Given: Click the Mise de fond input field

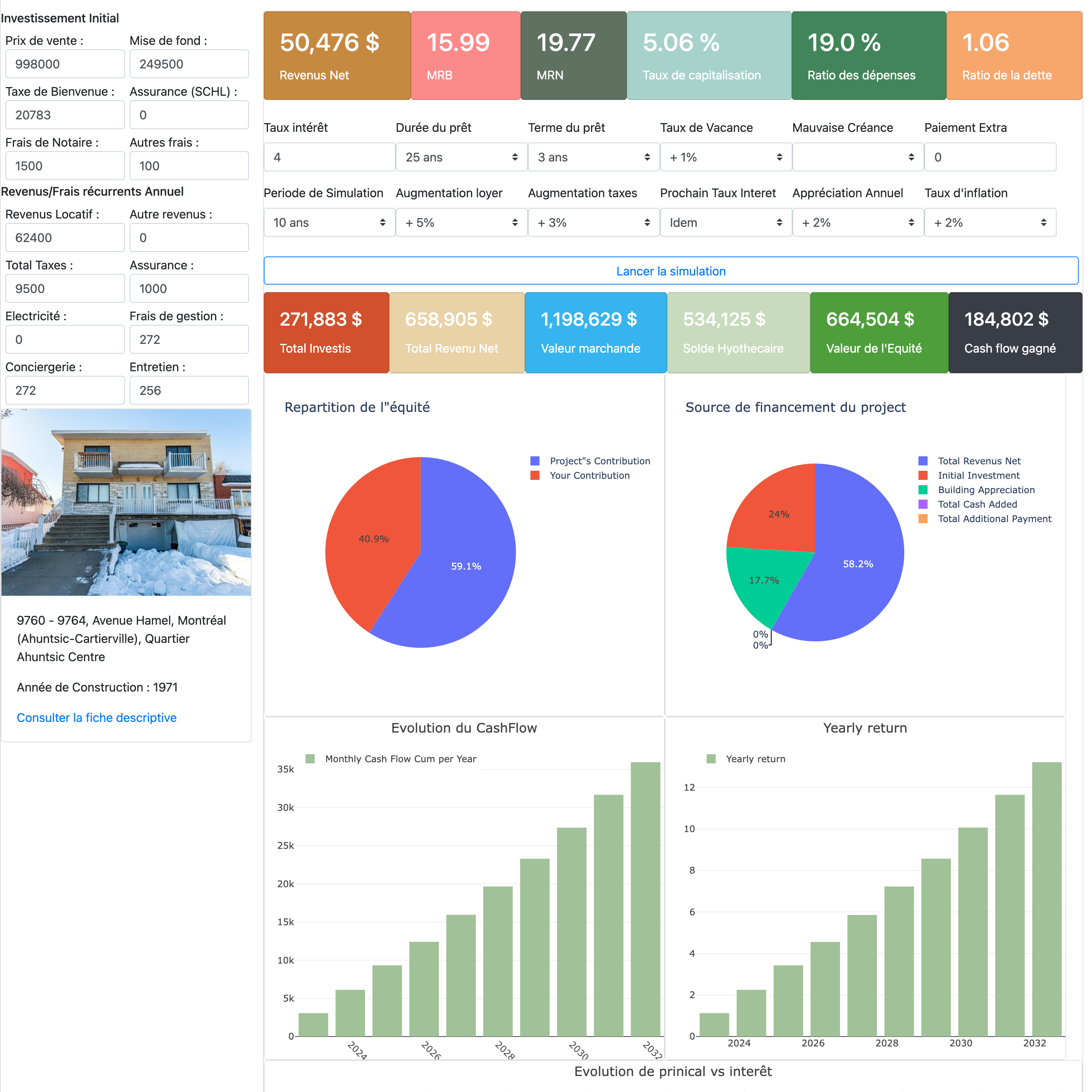Looking at the screenshot, I should tap(189, 64).
